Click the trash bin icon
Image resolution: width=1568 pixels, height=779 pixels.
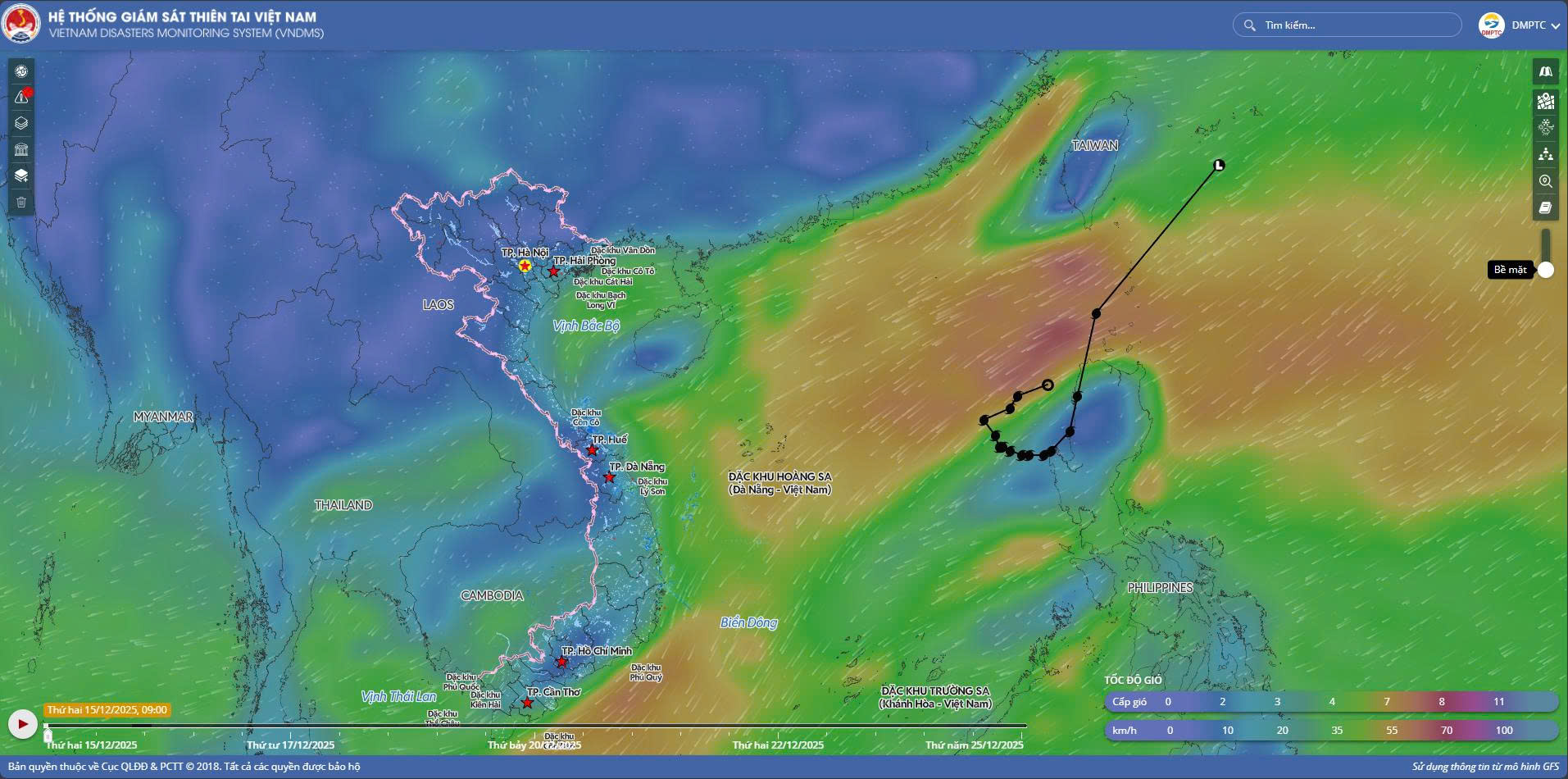point(21,202)
